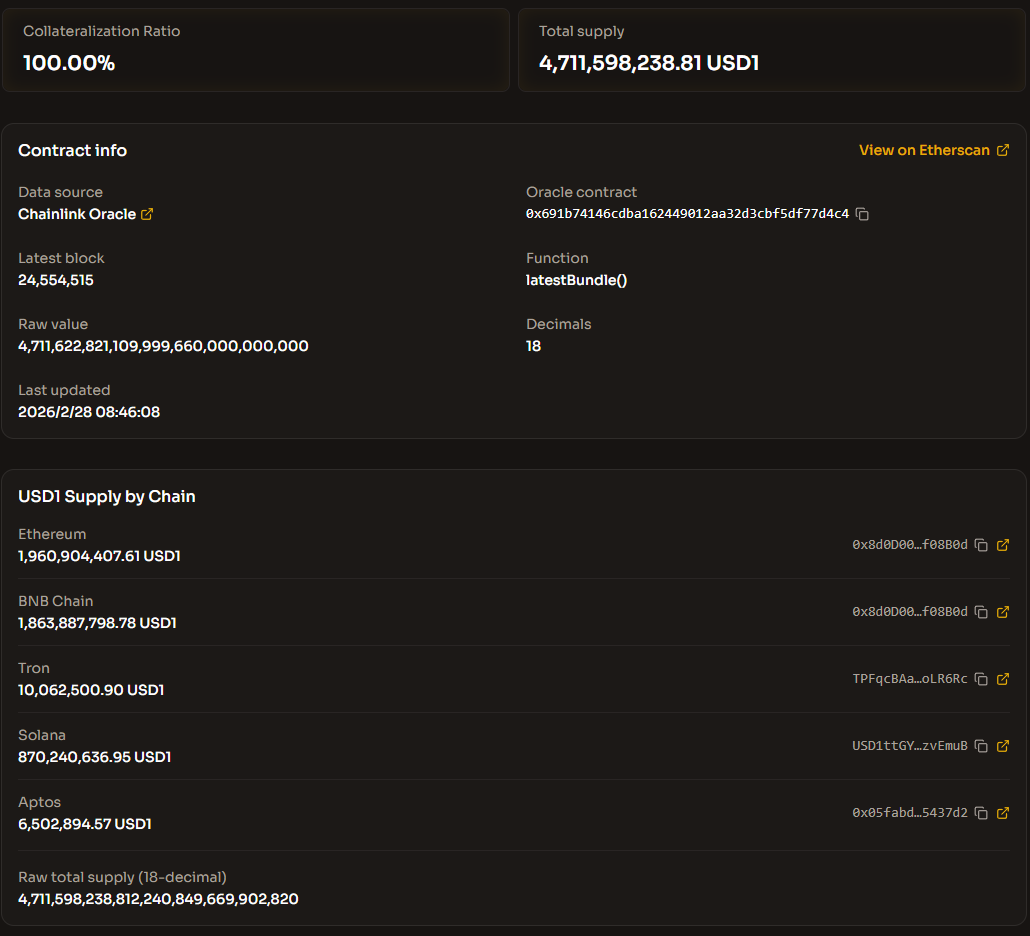Copy the Ethereum contract address

pyautogui.click(x=981, y=545)
